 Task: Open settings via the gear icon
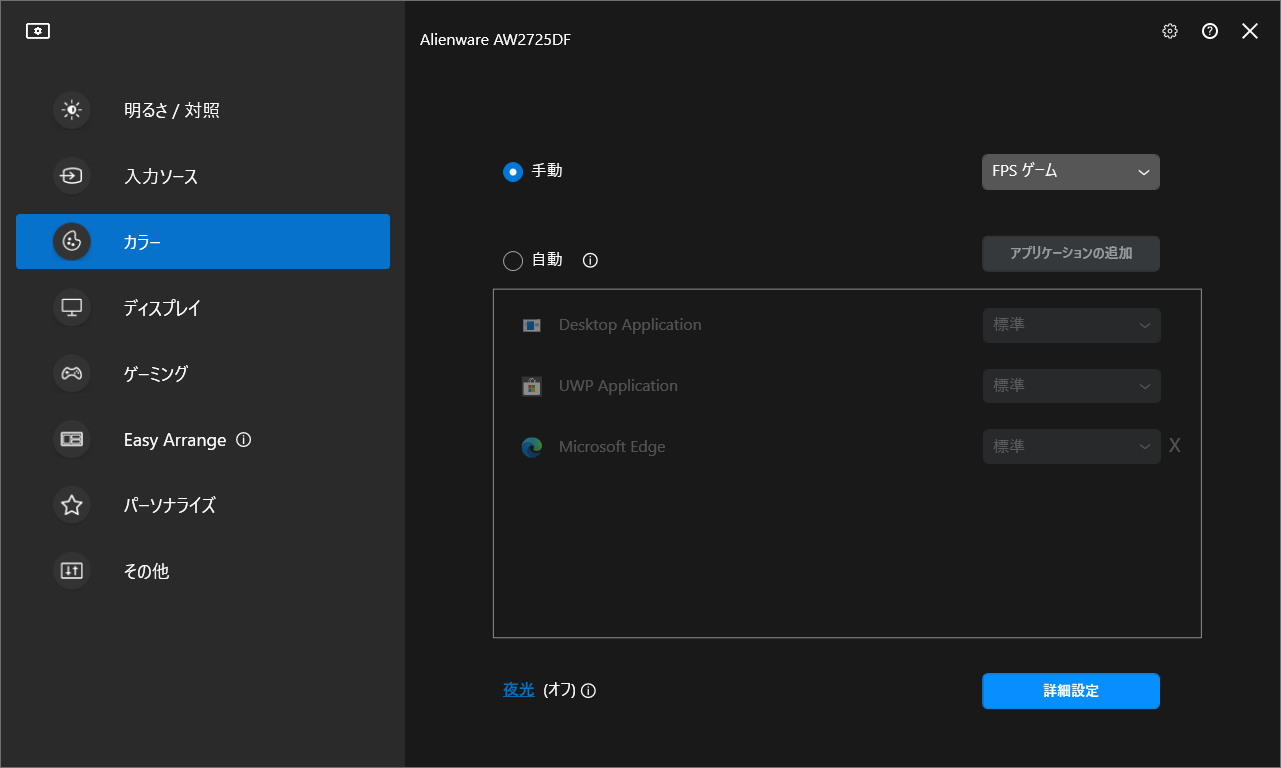coord(1170,31)
